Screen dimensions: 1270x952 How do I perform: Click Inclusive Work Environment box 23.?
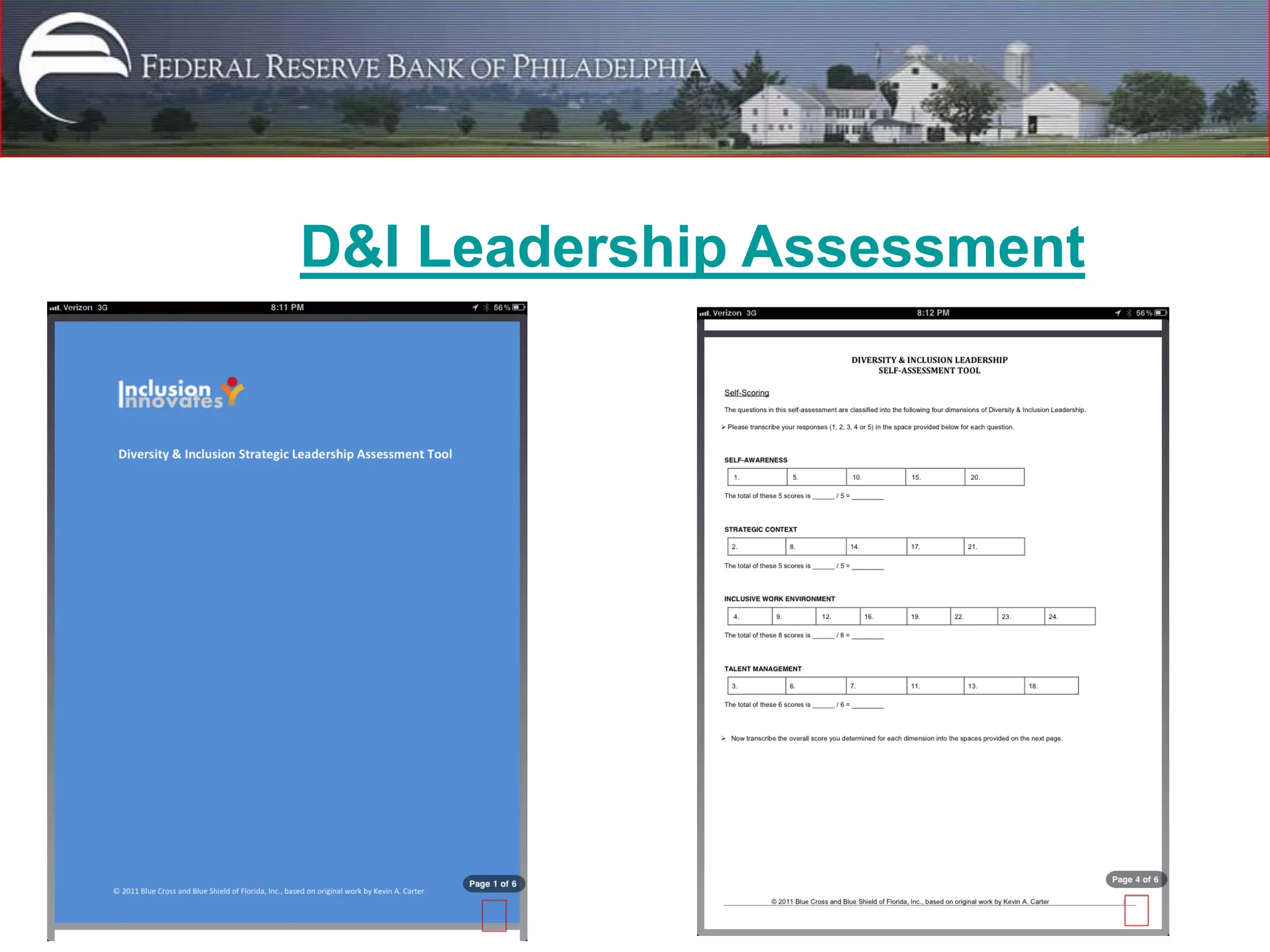[1021, 617]
